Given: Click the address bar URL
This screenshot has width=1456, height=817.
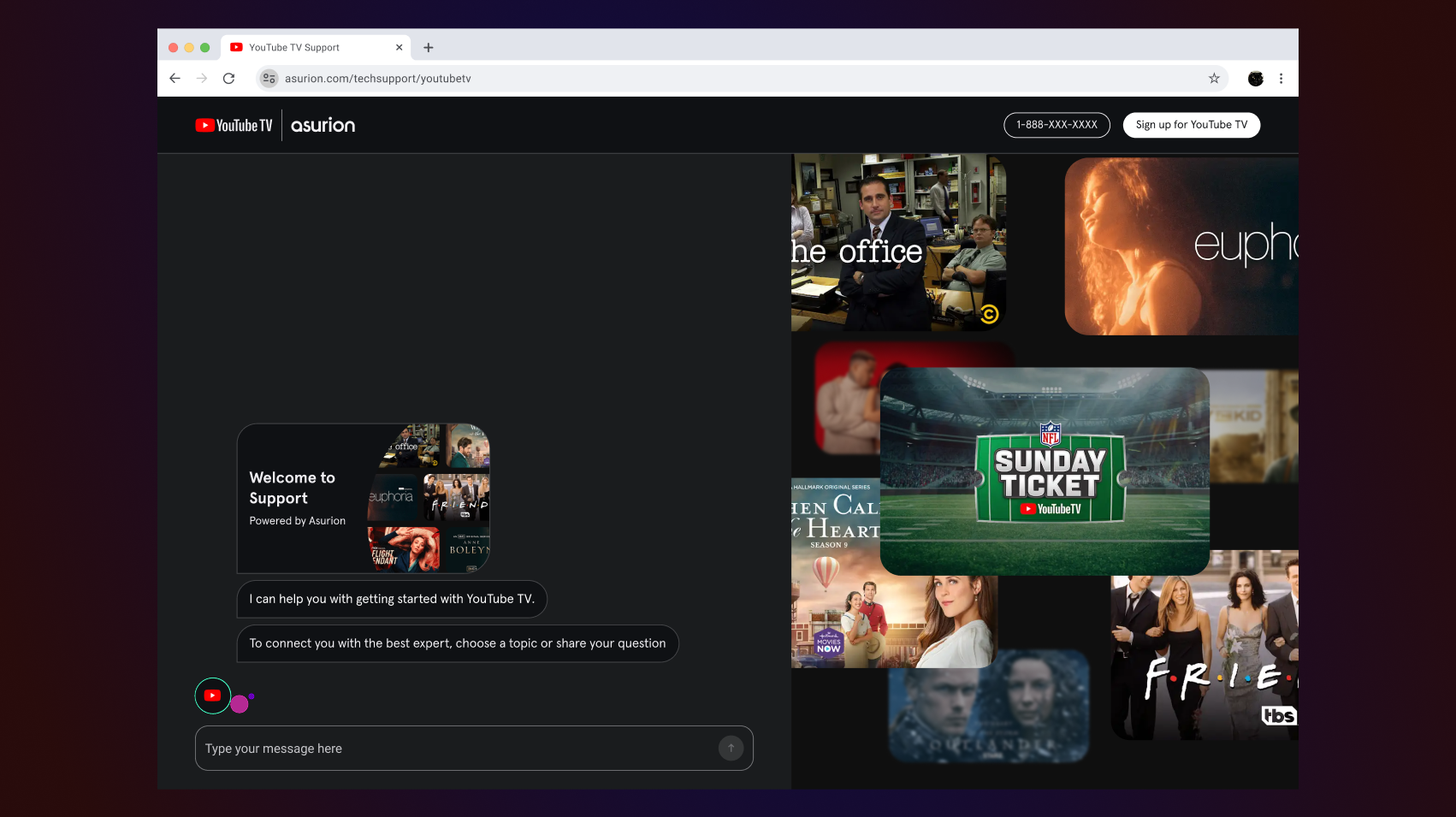Looking at the screenshot, I should coord(377,79).
